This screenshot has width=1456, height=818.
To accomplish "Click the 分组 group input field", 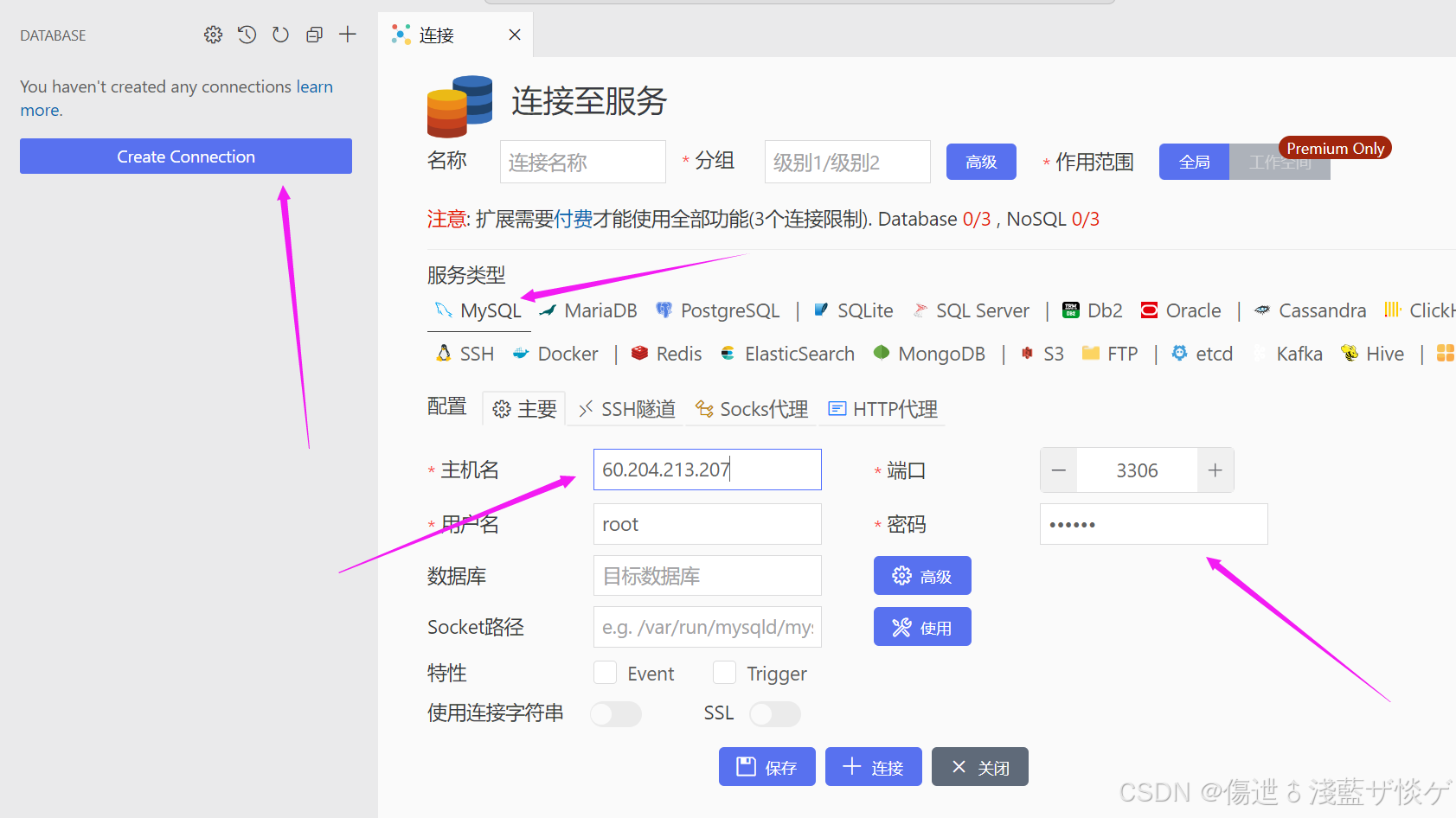I will pyautogui.click(x=848, y=162).
